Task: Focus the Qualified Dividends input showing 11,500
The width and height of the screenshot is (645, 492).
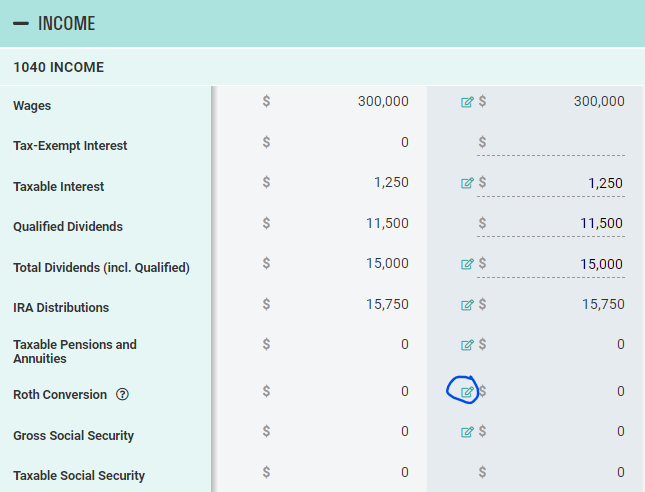Action: tap(557, 224)
